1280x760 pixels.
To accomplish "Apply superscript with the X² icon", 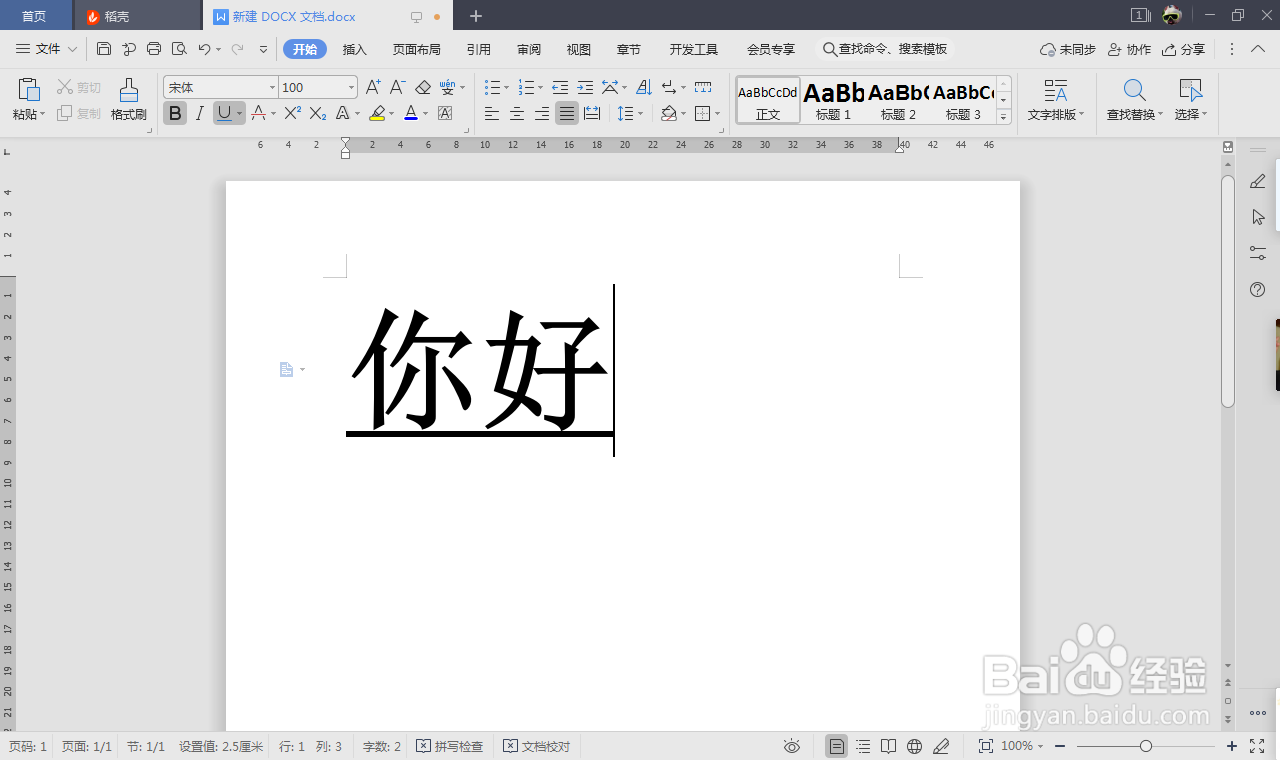I will 292,114.
